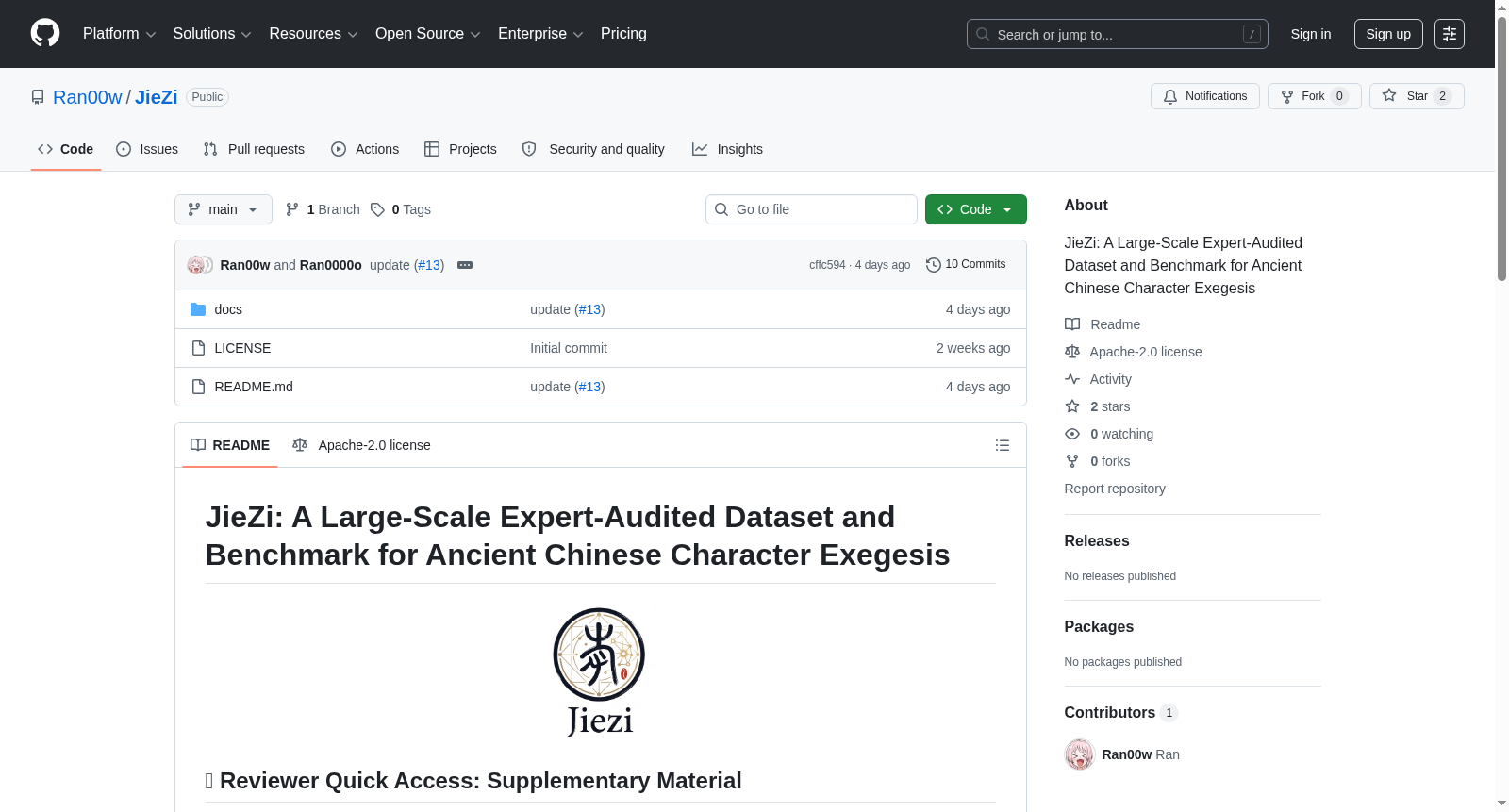Open the README.md file
The height and width of the screenshot is (812, 1509).
tap(254, 387)
